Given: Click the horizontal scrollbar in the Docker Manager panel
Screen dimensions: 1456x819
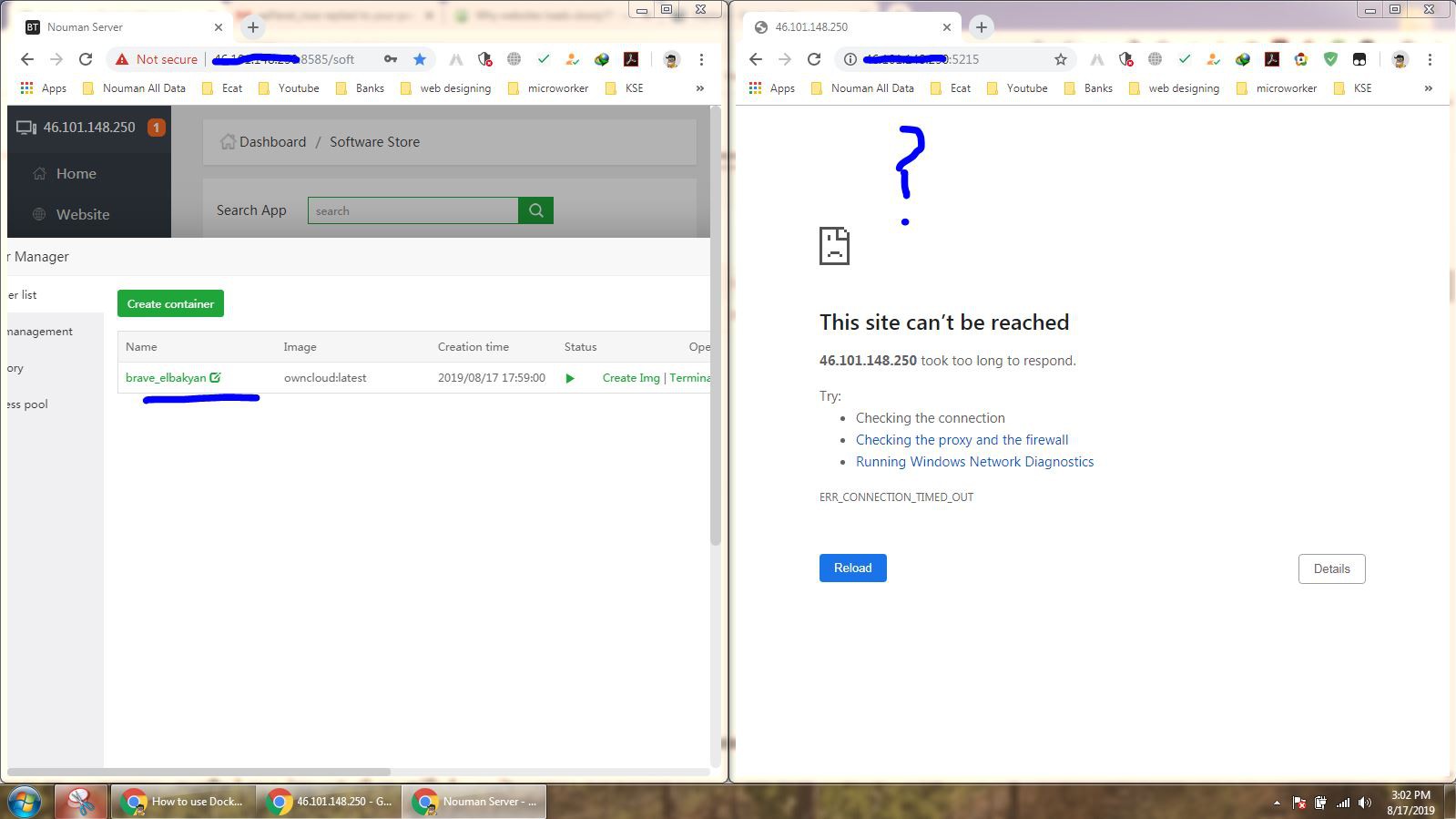Looking at the screenshot, I should pos(199,772).
